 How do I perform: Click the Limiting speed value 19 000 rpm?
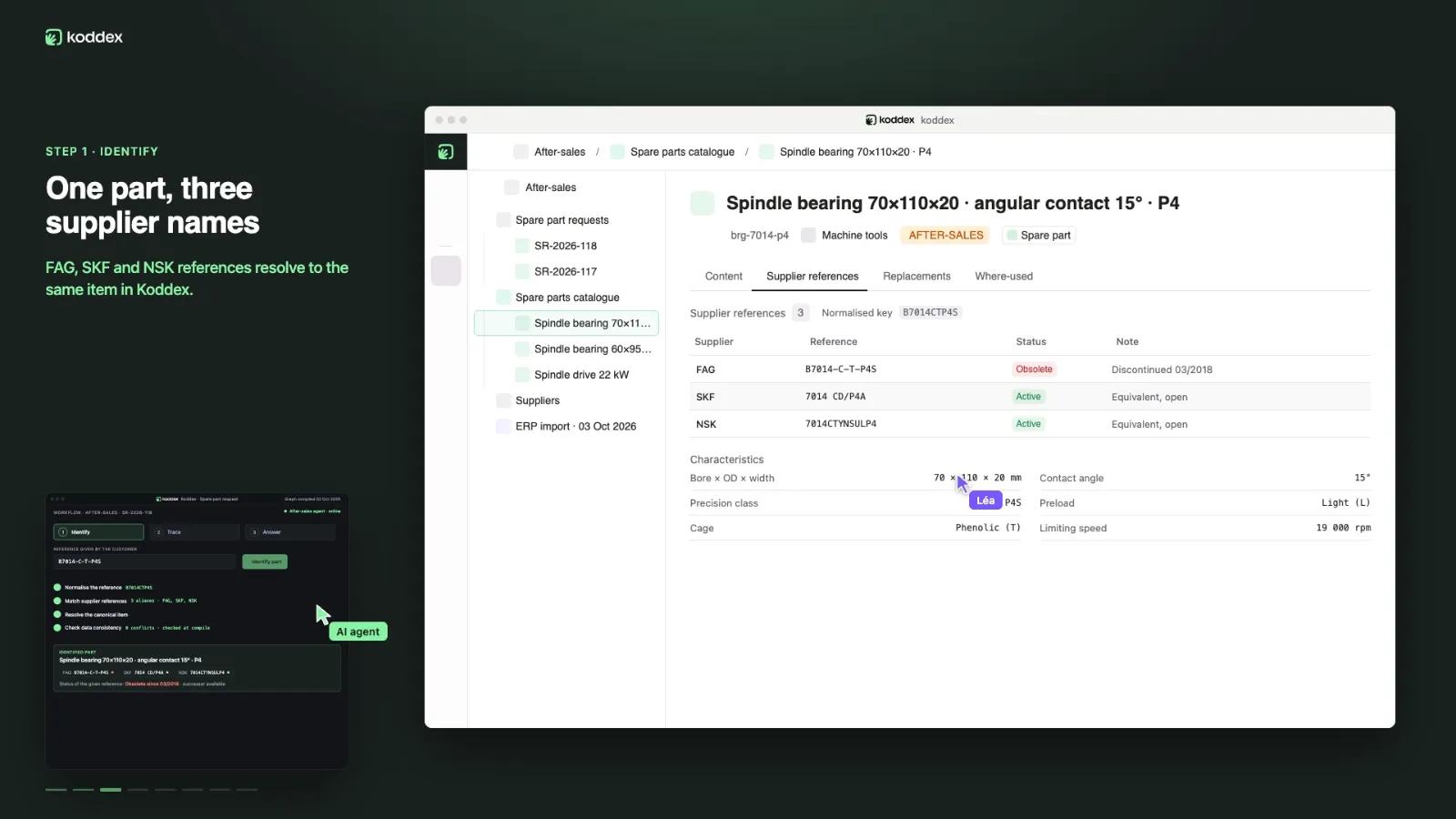[x=1343, y=528]
